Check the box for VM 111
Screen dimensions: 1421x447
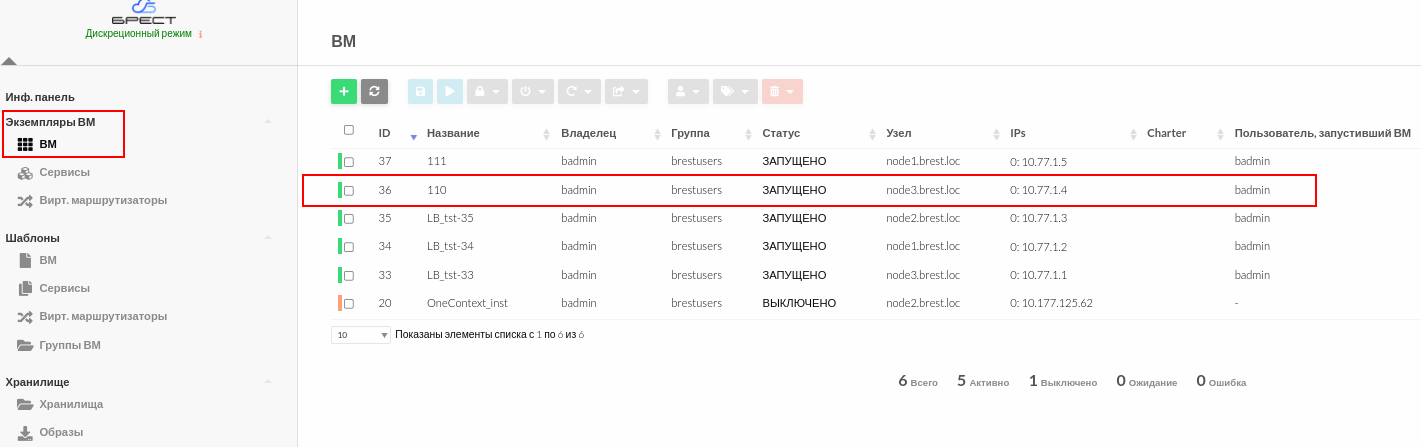pos(349,162)
